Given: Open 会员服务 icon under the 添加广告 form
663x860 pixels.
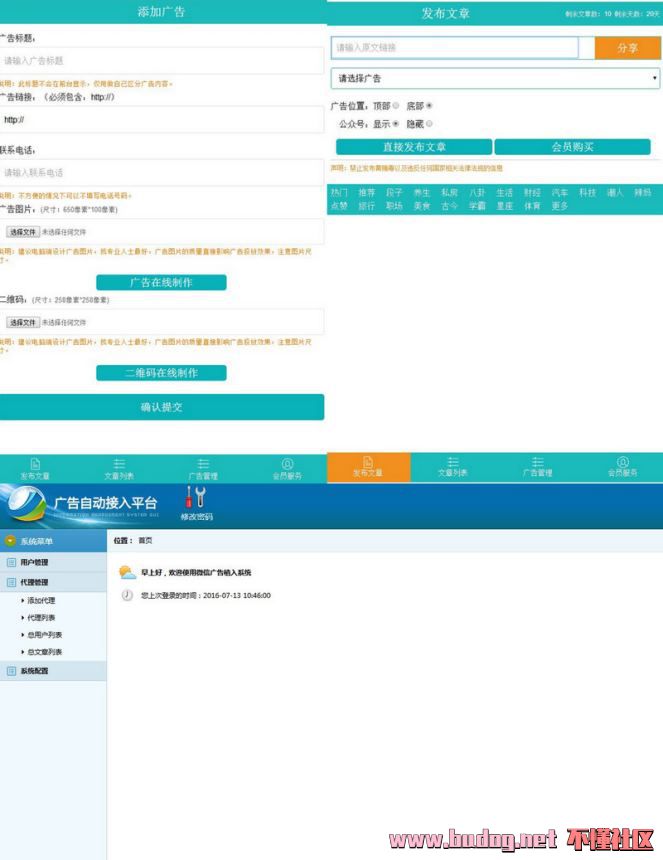Looking at the screenshot, I should point(287,464).
